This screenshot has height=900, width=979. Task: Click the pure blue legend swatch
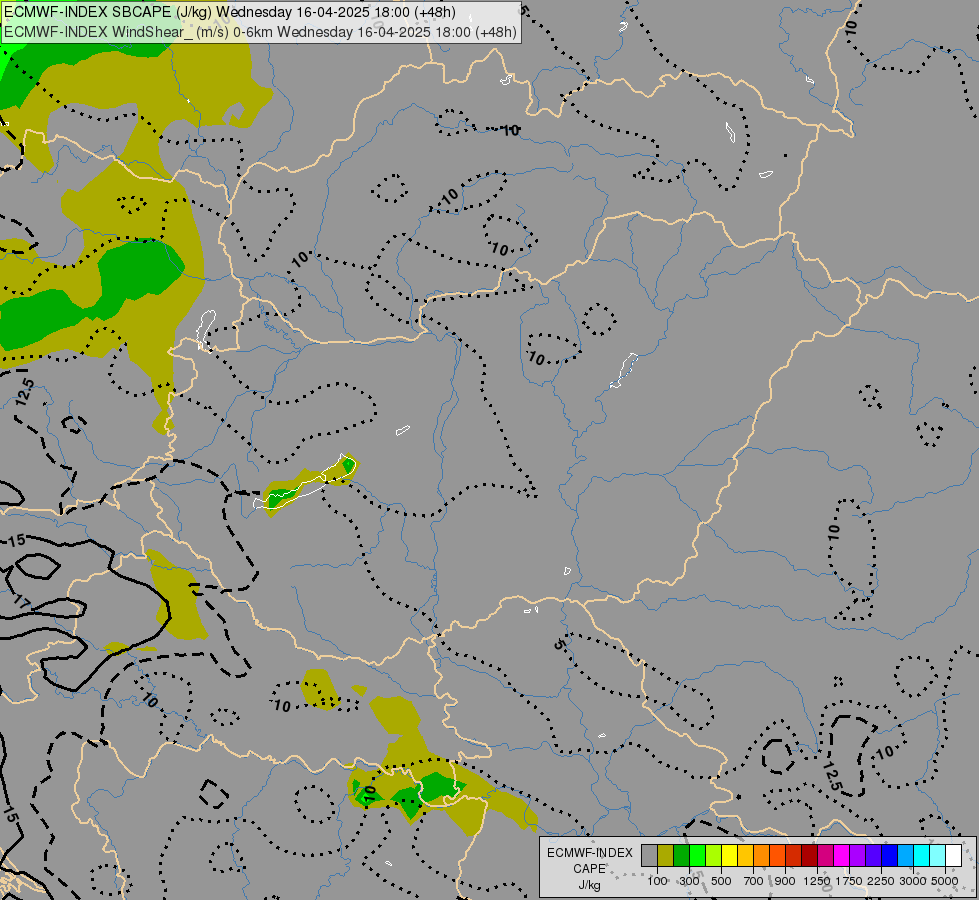889,855
